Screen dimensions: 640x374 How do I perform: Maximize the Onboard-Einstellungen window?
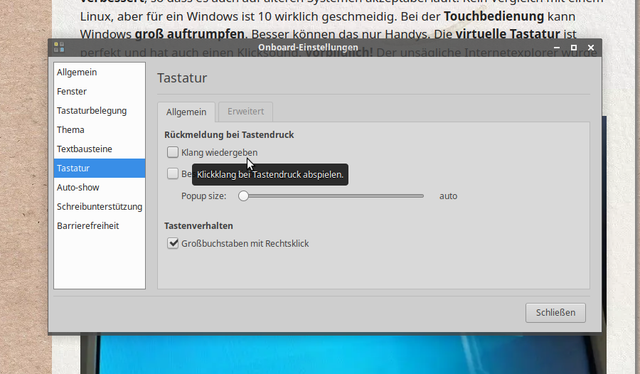tap(573, 48)
